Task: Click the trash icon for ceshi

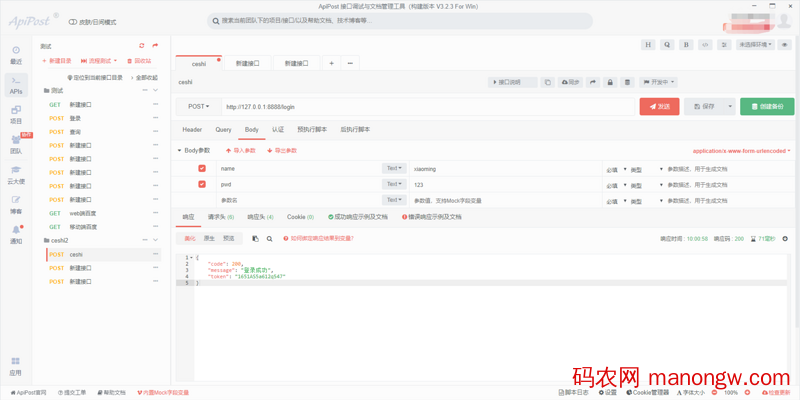Action: [x=628, y=82]
